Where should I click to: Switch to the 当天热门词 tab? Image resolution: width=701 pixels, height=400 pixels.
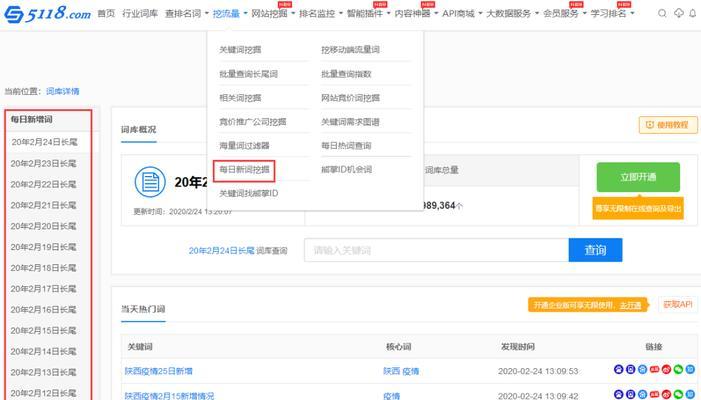point(143,309)
